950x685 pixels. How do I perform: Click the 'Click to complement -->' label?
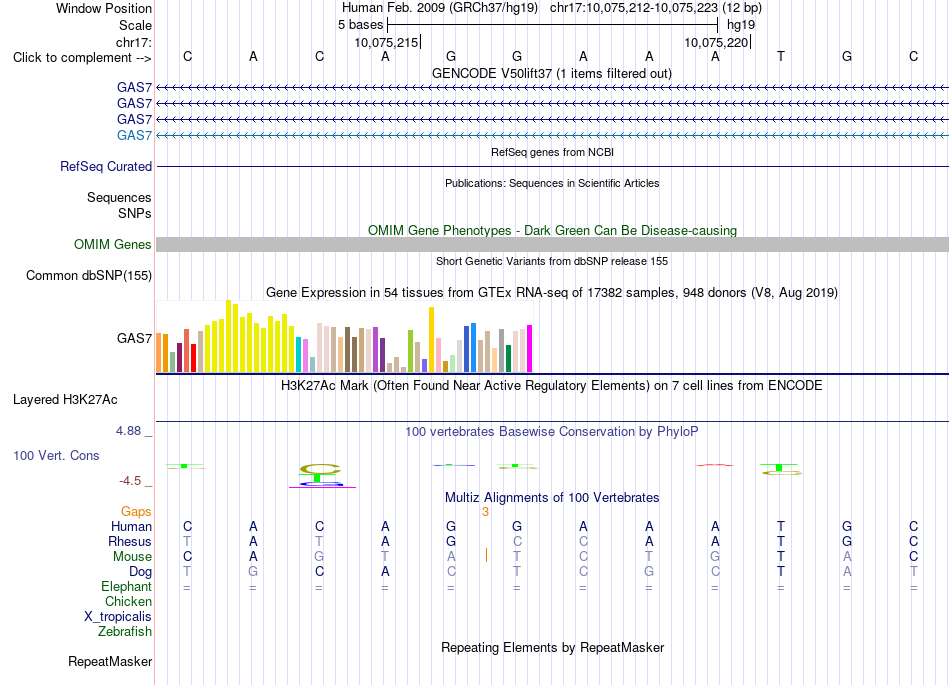[x=82, y=58]
